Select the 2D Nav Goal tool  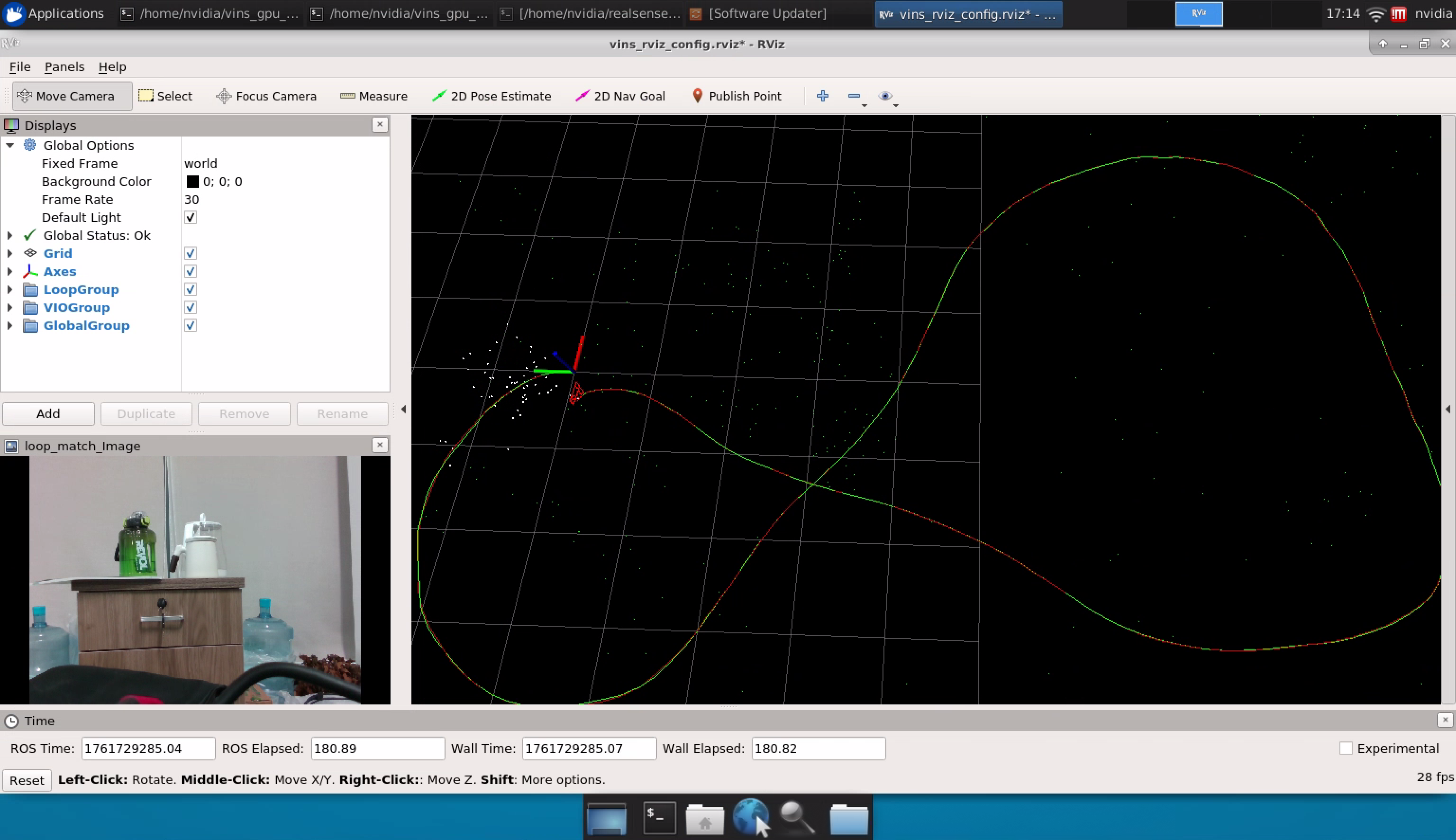click(620, 96)
